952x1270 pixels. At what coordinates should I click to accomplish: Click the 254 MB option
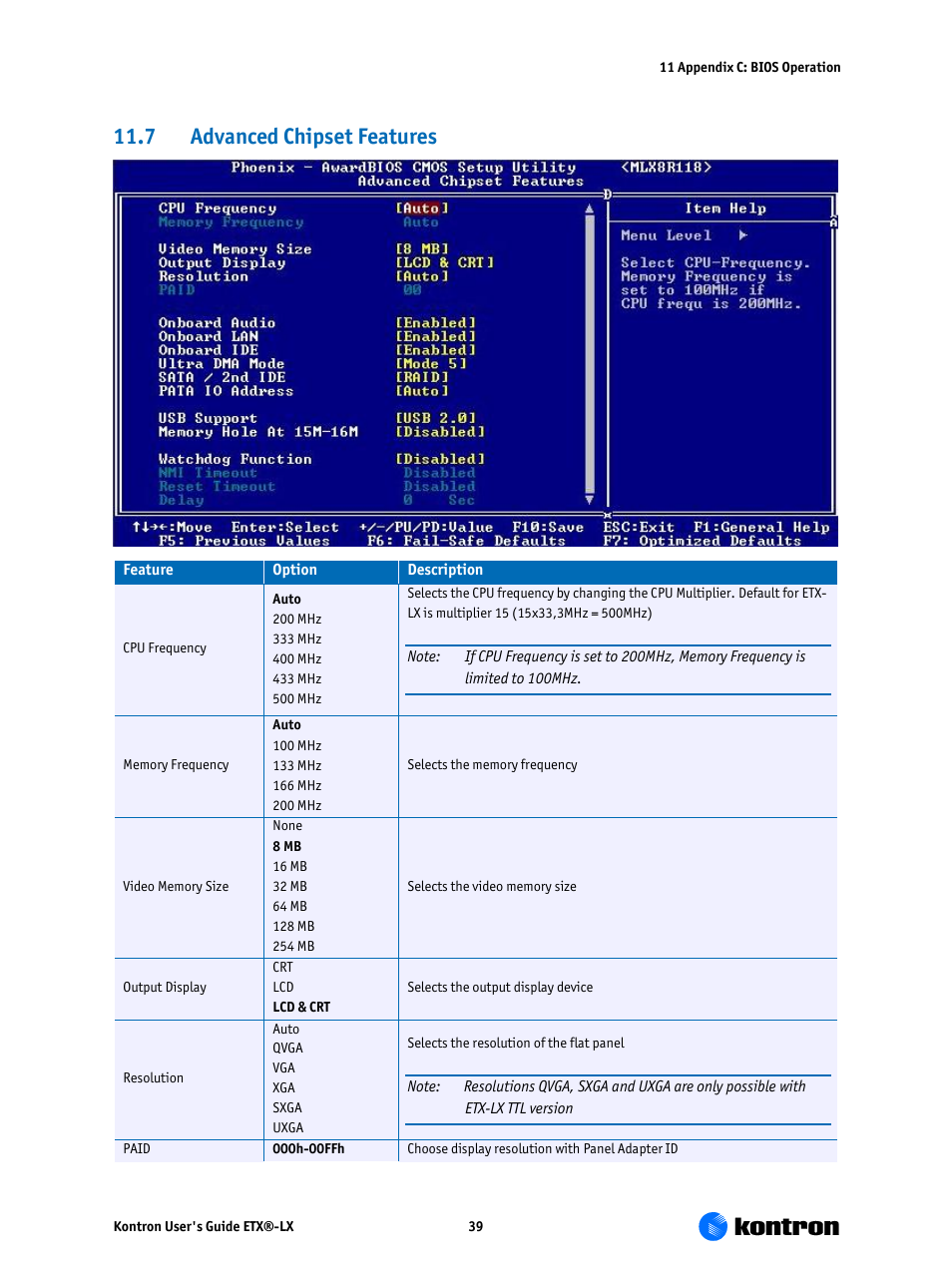(x=293, y=947)
